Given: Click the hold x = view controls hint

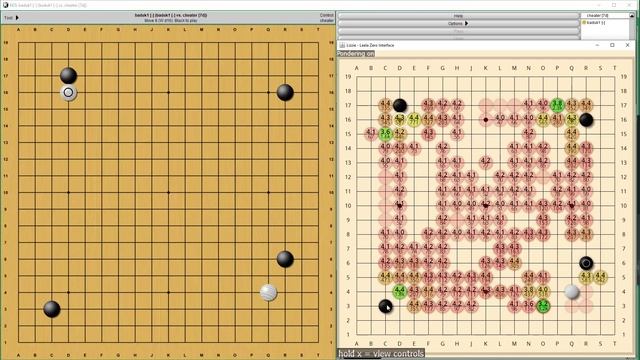Looking at the screenshot, I should (381, 353).
